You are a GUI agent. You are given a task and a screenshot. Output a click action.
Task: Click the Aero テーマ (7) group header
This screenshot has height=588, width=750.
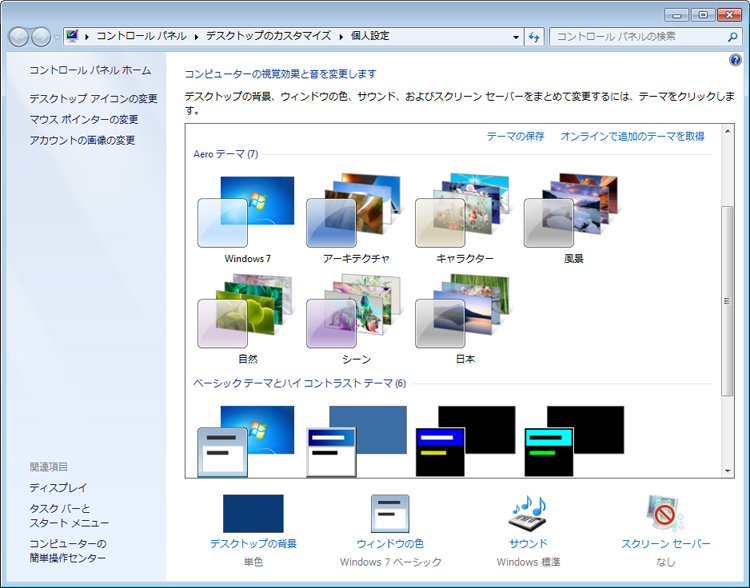(226, 154)
